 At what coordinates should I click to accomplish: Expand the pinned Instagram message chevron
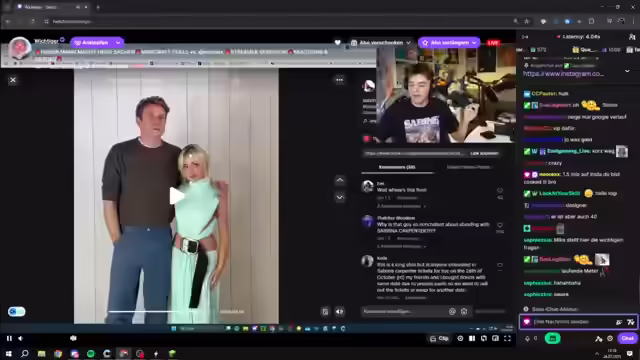[627, 71]
